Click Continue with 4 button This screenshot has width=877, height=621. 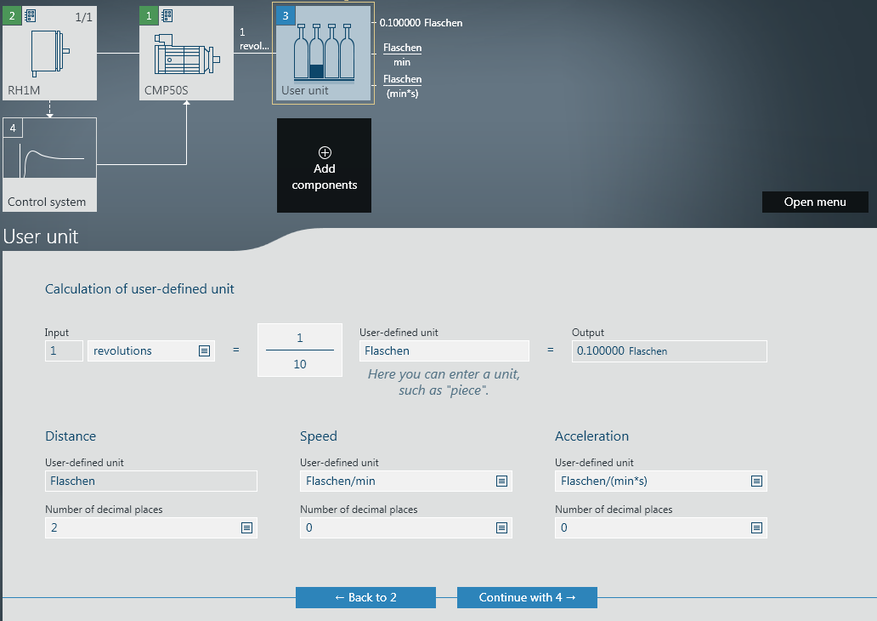pyautogui.click(x=527, y=597)
